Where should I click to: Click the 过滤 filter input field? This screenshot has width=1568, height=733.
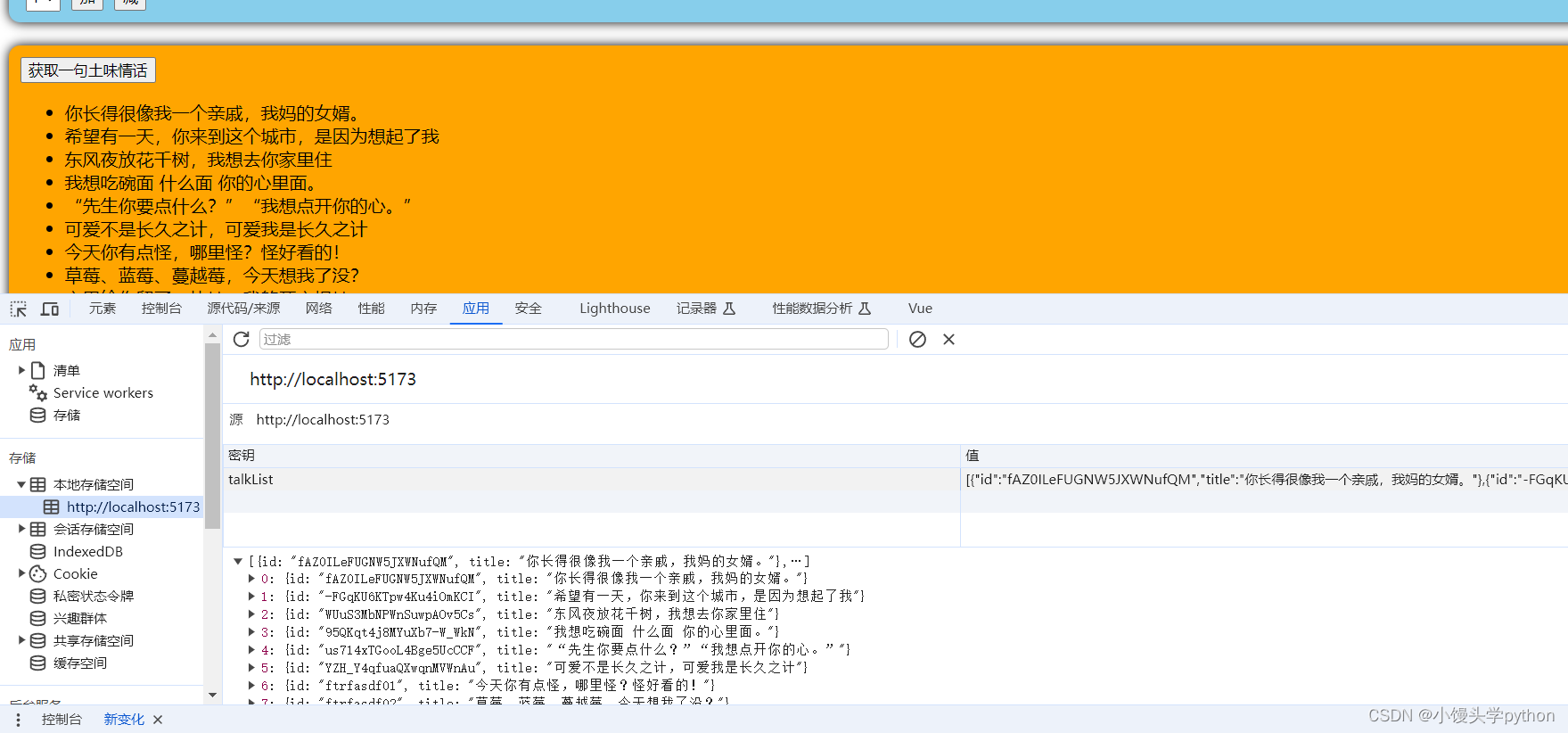574,339
